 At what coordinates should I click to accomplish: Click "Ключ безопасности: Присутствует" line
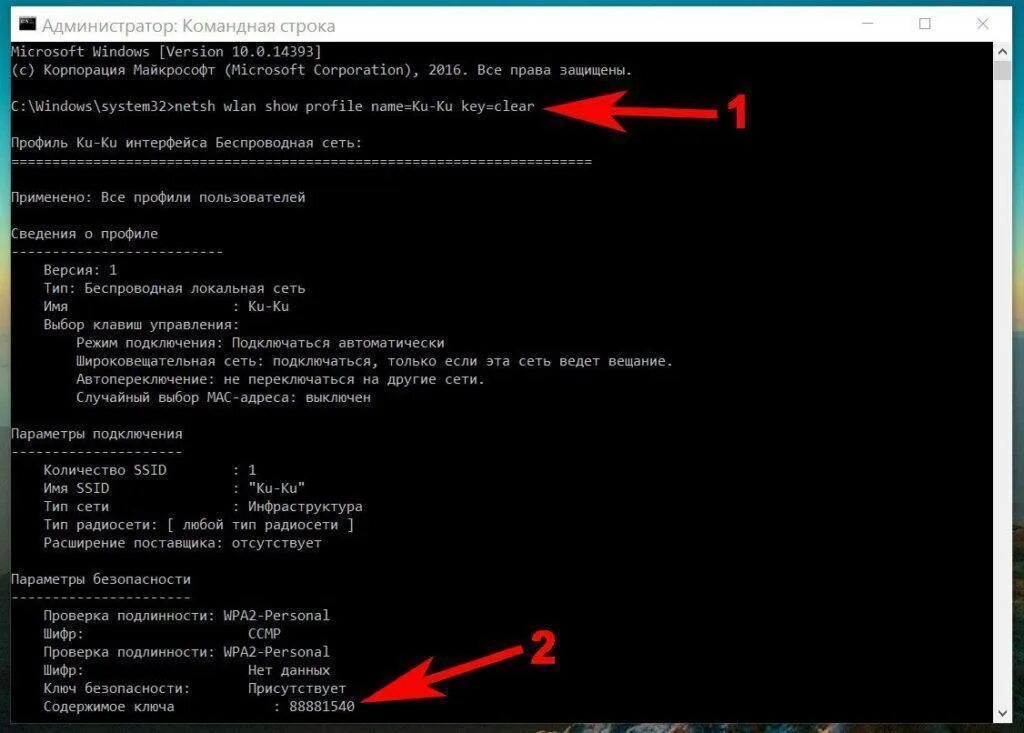click(x=195, y=689)
